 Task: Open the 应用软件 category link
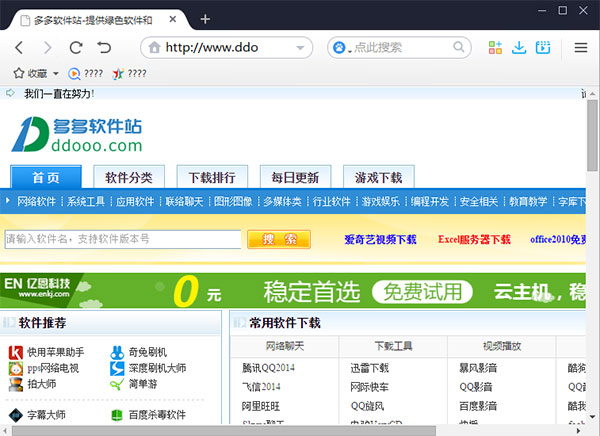pyautogui.click(x=135, y=201)
